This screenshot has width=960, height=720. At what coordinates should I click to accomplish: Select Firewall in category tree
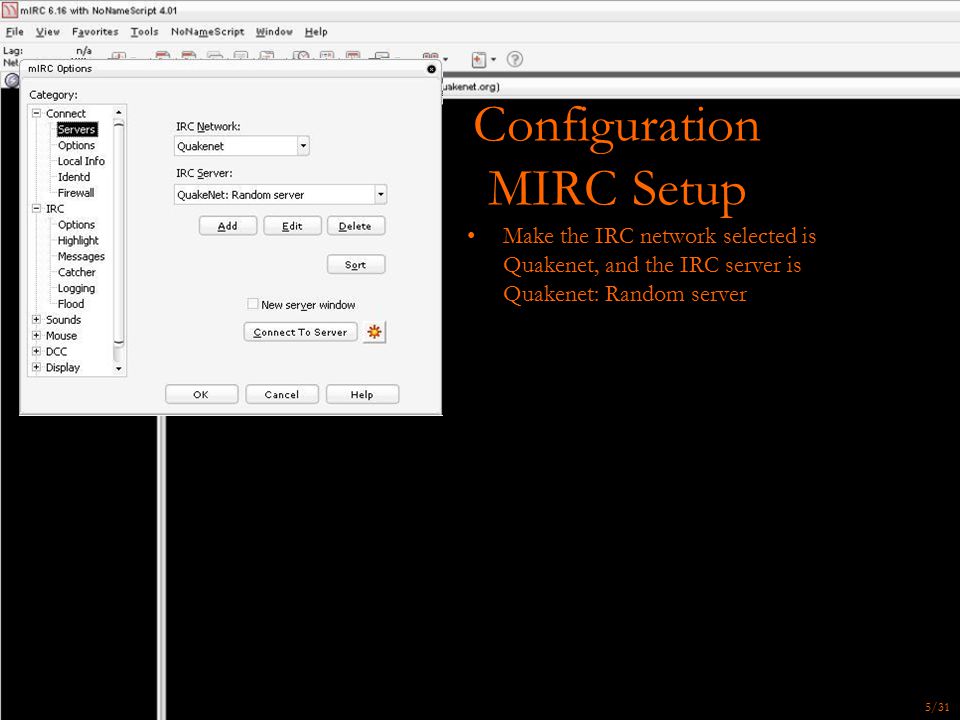[x=76, y=193]
